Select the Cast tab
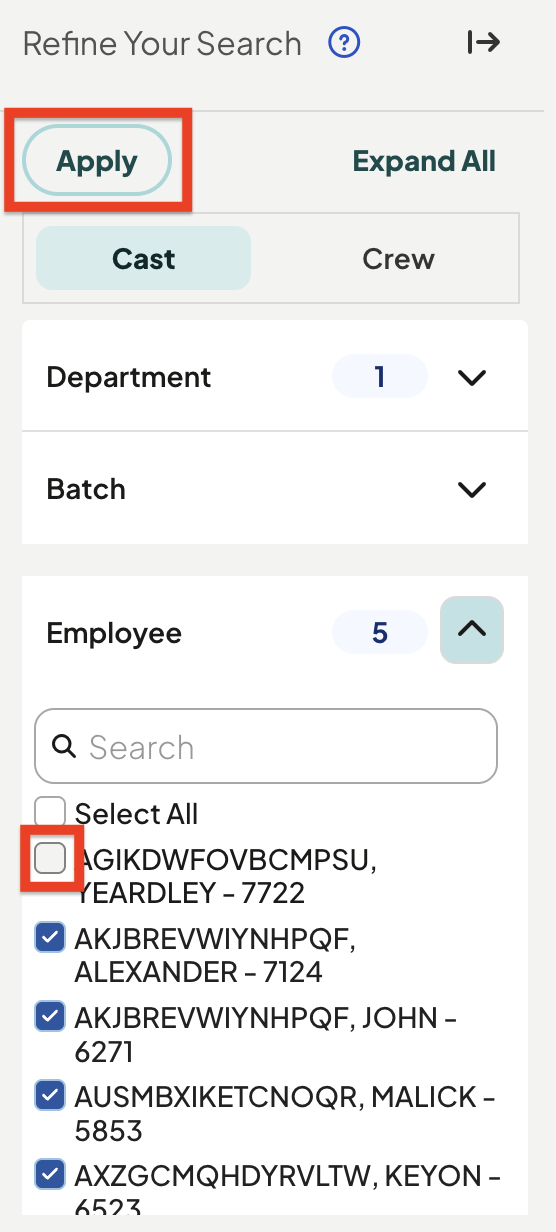The width and height of the screenshot is (556, 1232). tap(144, 258)
